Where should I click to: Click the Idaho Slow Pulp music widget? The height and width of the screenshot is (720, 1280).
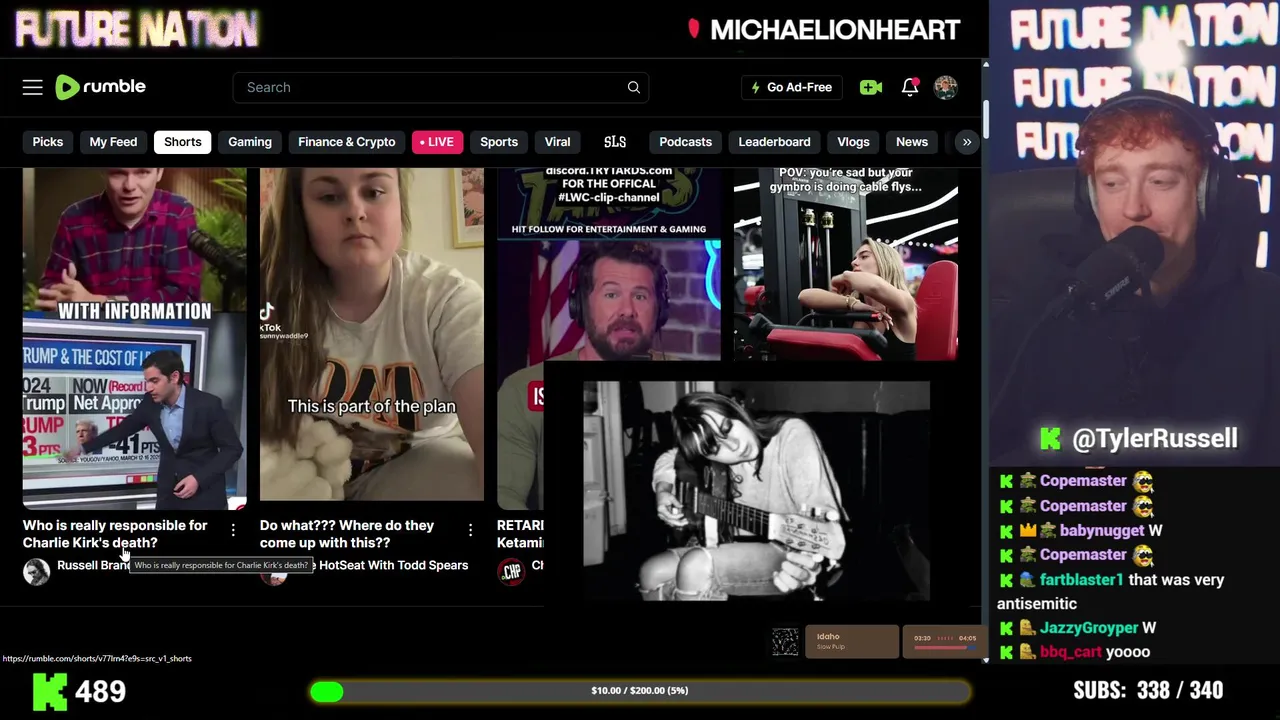coord(852,641)
